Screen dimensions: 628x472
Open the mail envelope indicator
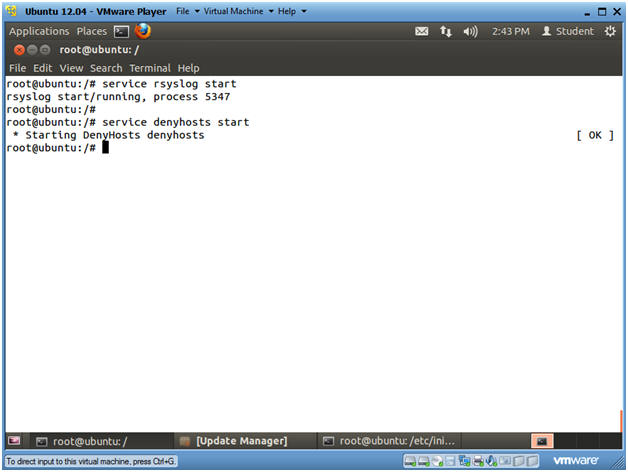421,31
